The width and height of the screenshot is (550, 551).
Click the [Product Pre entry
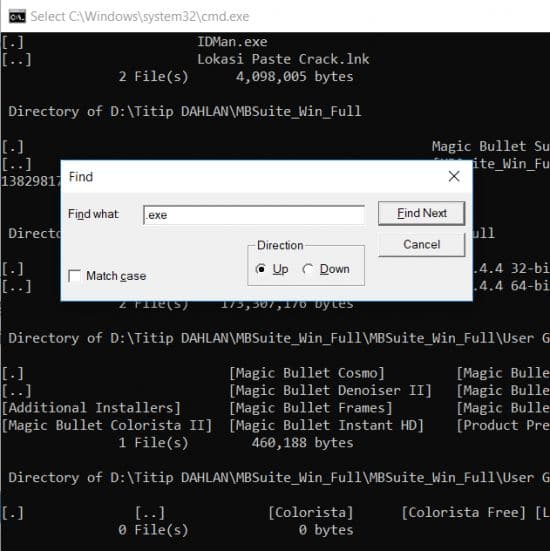503,426
